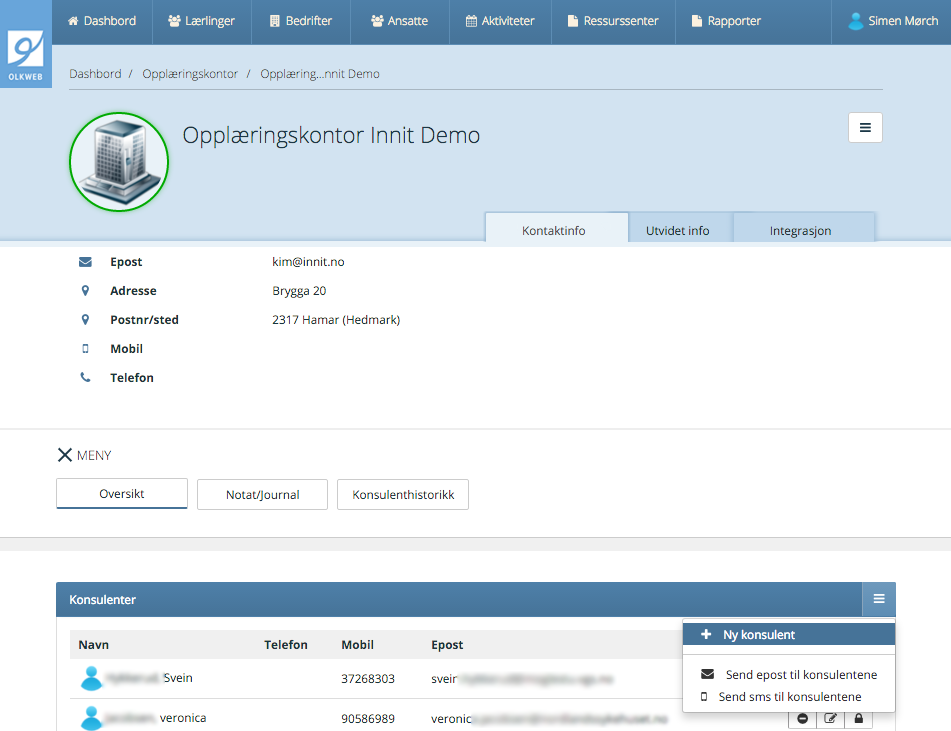Click the Konsulenter panel title
This screenshot has height=731, width=951.
[x=102, y=600]
